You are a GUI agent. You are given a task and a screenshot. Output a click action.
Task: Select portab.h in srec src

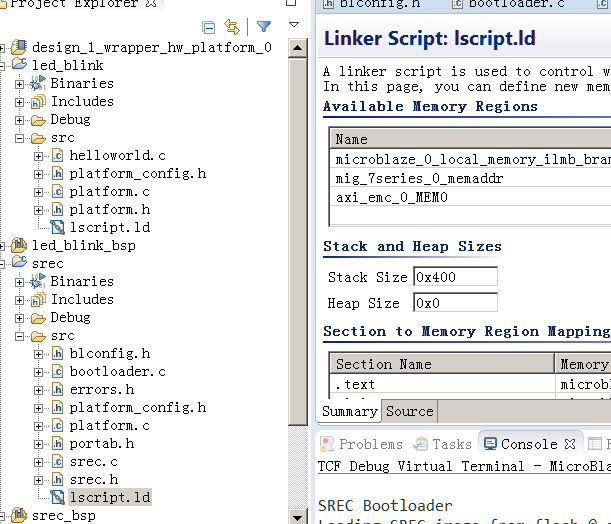102,444
